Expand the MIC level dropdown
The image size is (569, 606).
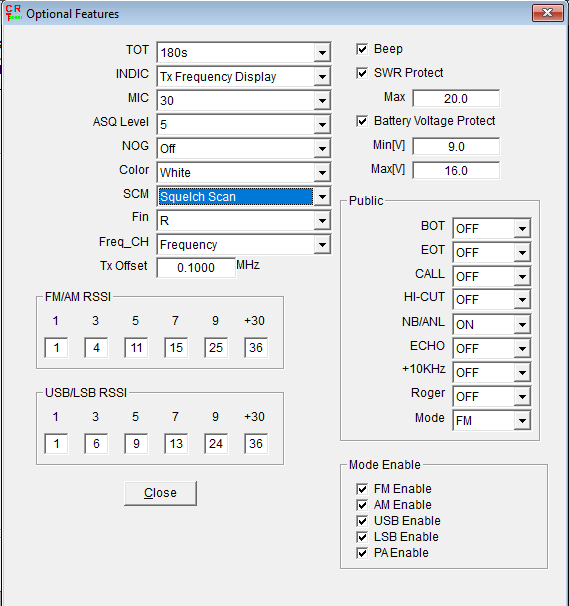244,100
